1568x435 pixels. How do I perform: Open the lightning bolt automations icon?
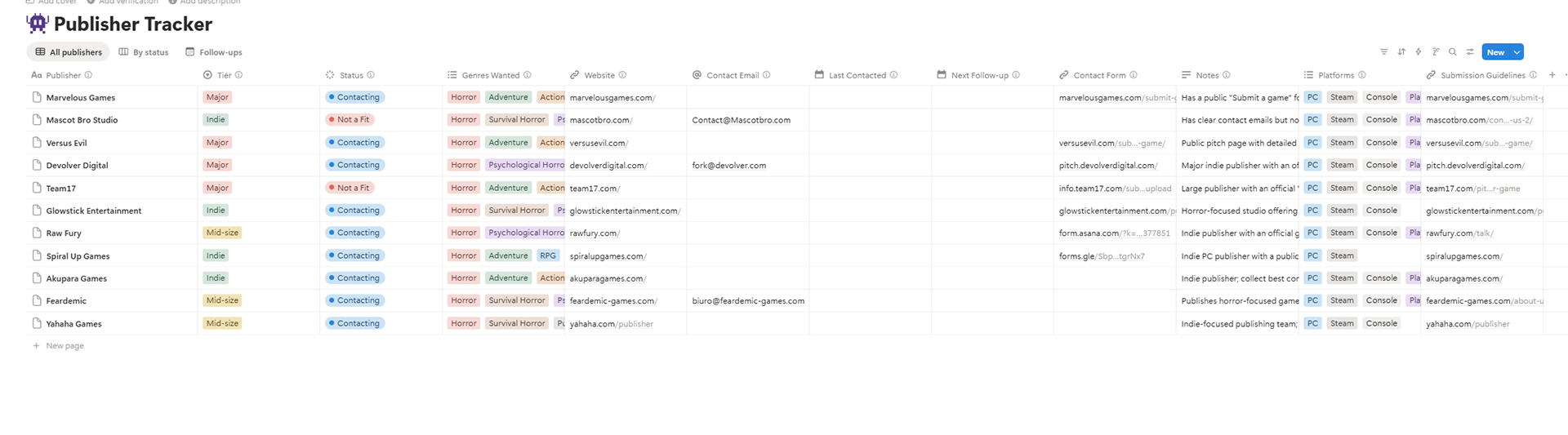pyautogui.click(x=1419, y=52)
